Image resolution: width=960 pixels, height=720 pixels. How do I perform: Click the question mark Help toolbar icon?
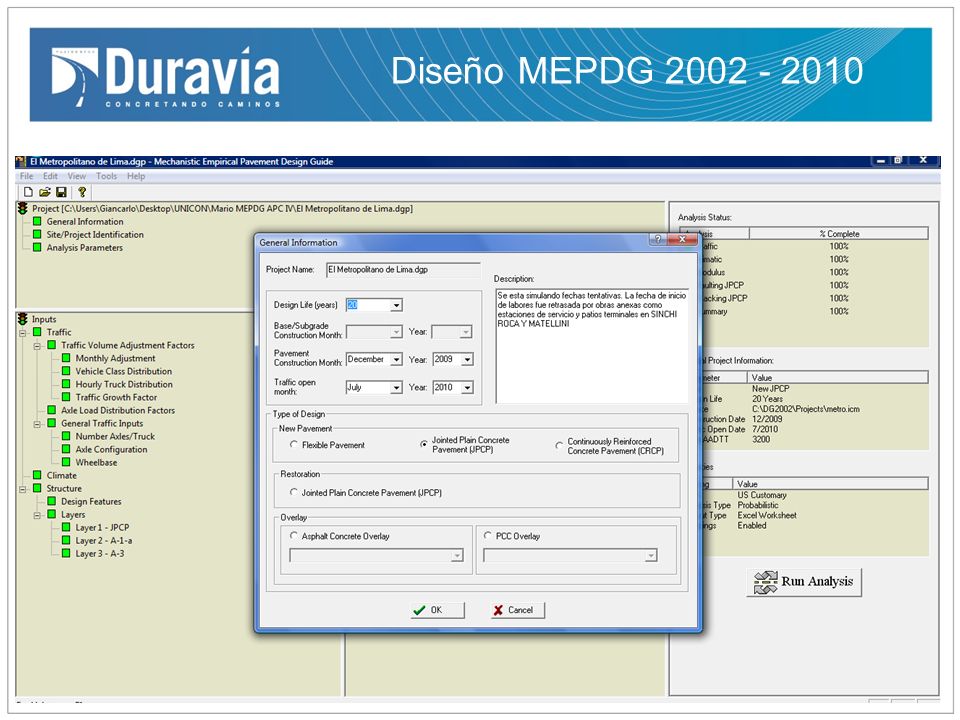click(x=81, y=192)
